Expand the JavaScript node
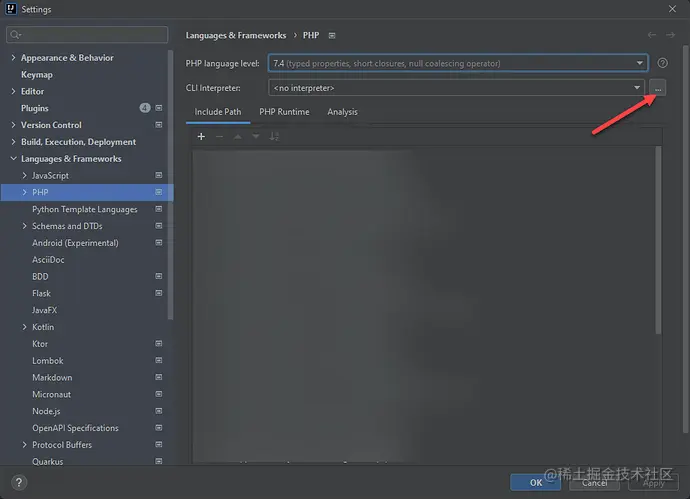This screenshot has height=499, width=690. (x=25, y=176)
